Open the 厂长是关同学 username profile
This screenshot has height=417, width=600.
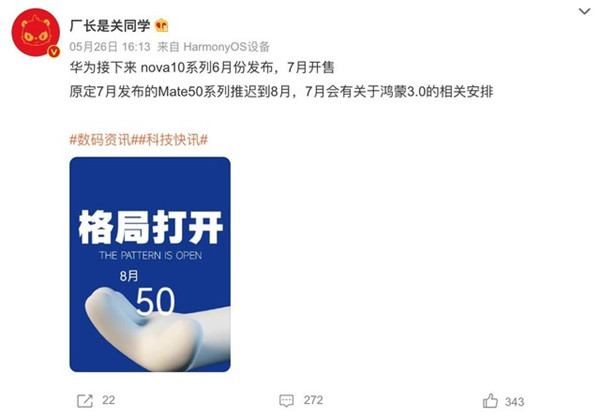click(110, 26)
